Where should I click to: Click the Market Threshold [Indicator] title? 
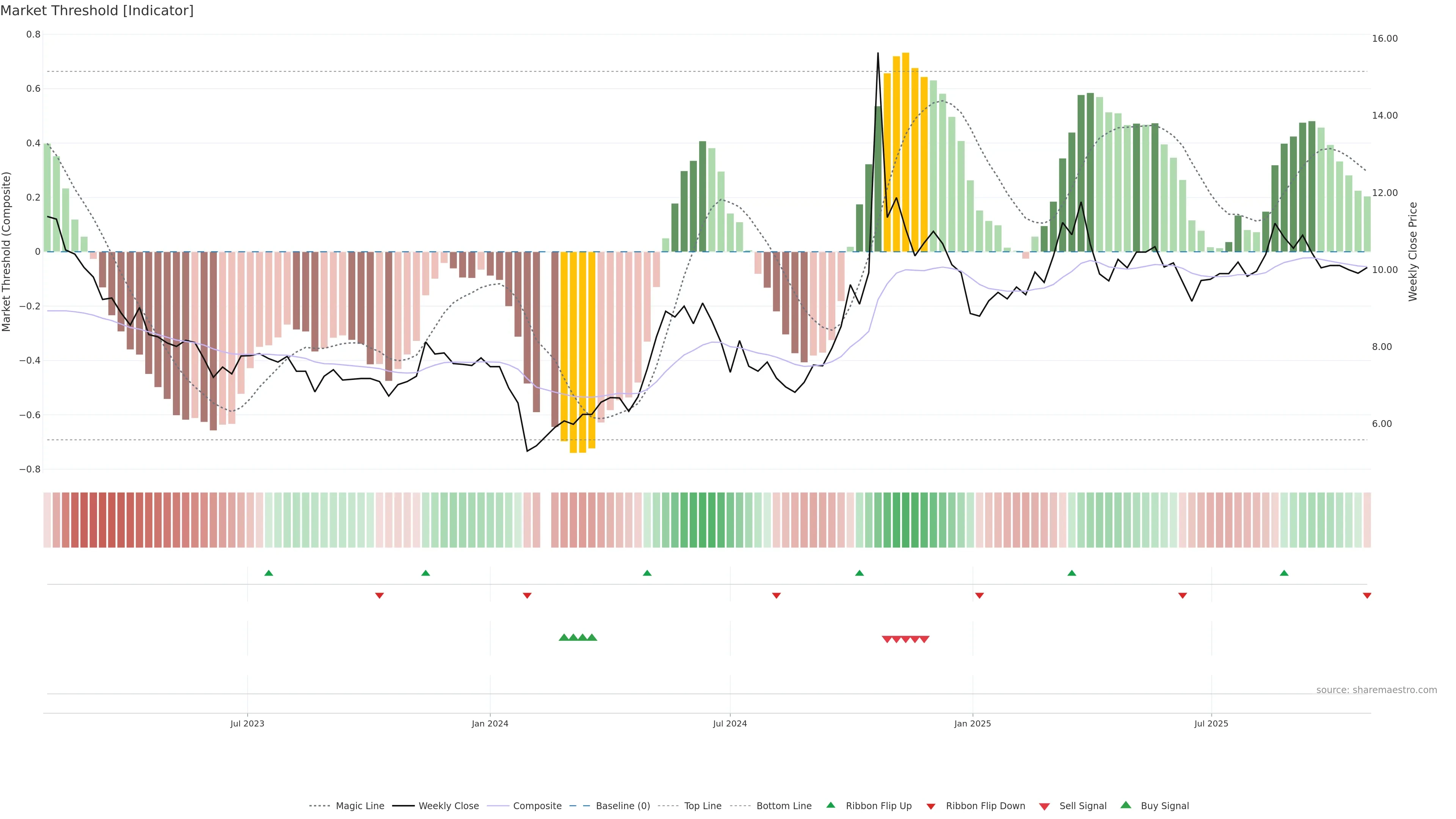tap(97, 11)
